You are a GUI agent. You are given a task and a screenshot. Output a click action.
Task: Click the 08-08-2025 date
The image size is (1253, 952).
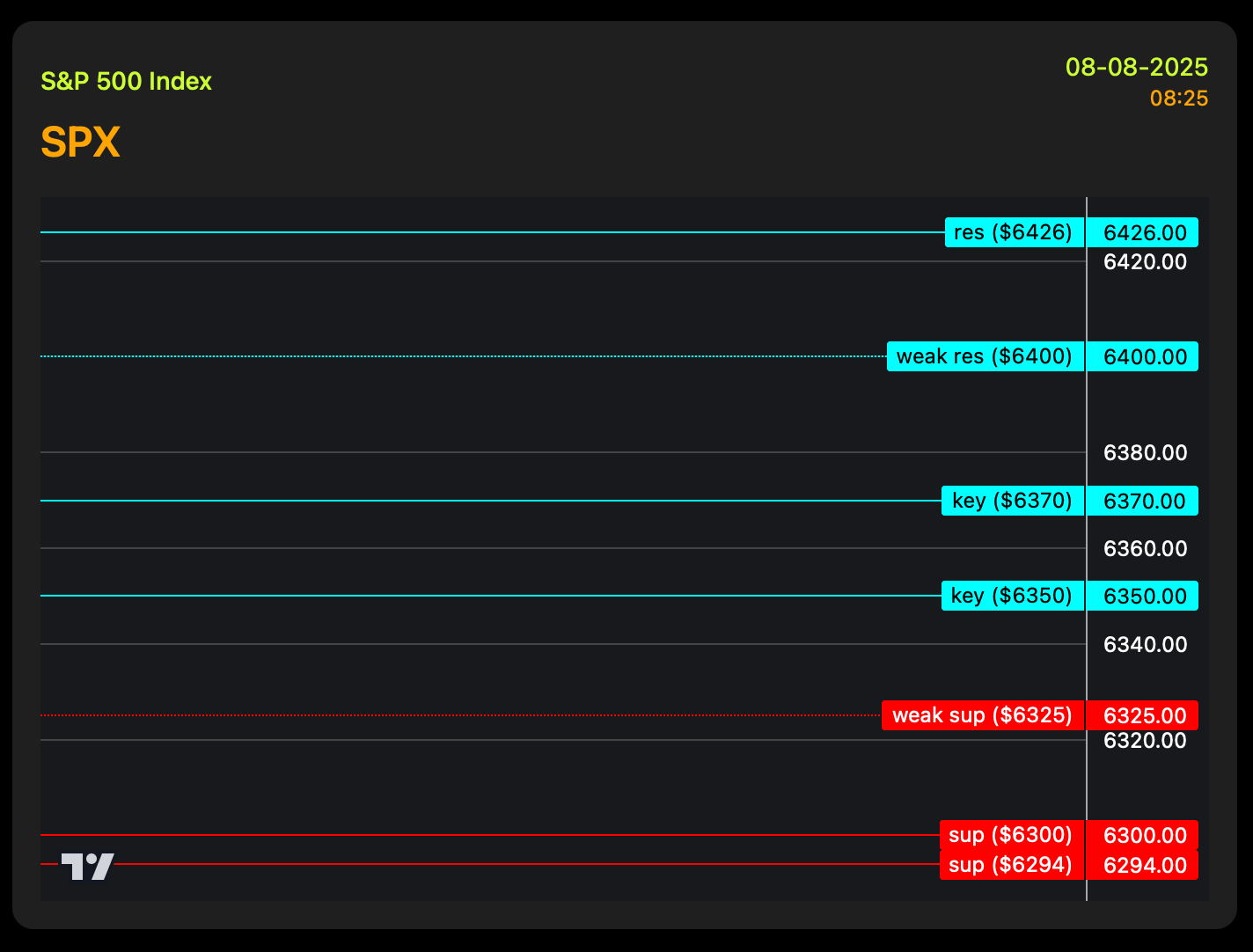1137,67
